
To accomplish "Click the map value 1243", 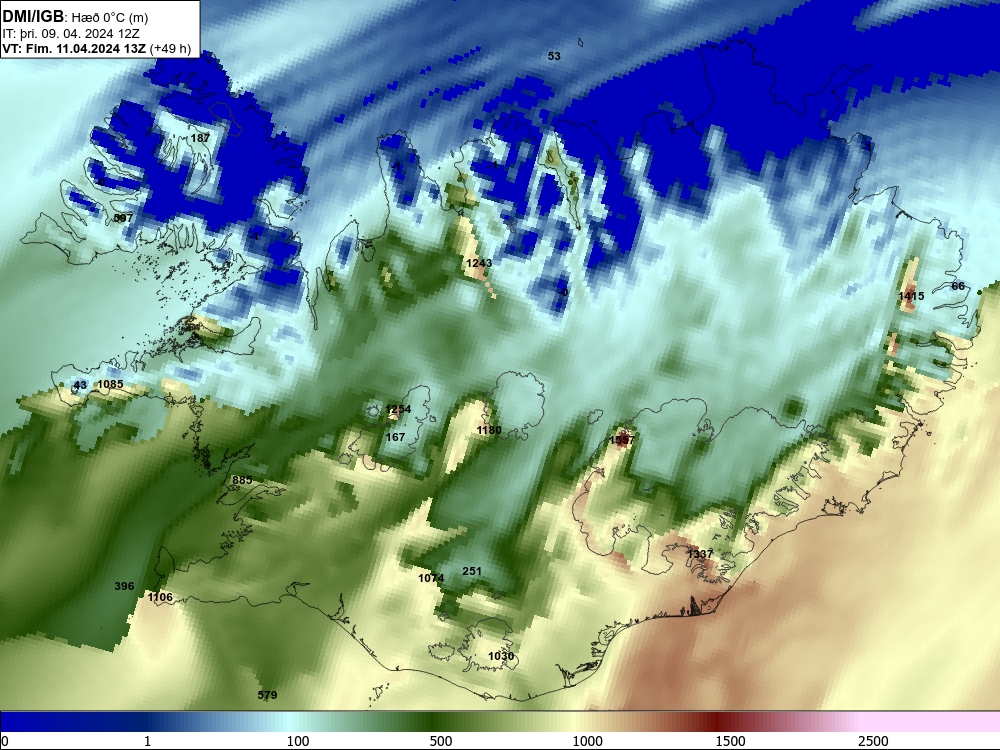I will (x=479, y=263).
